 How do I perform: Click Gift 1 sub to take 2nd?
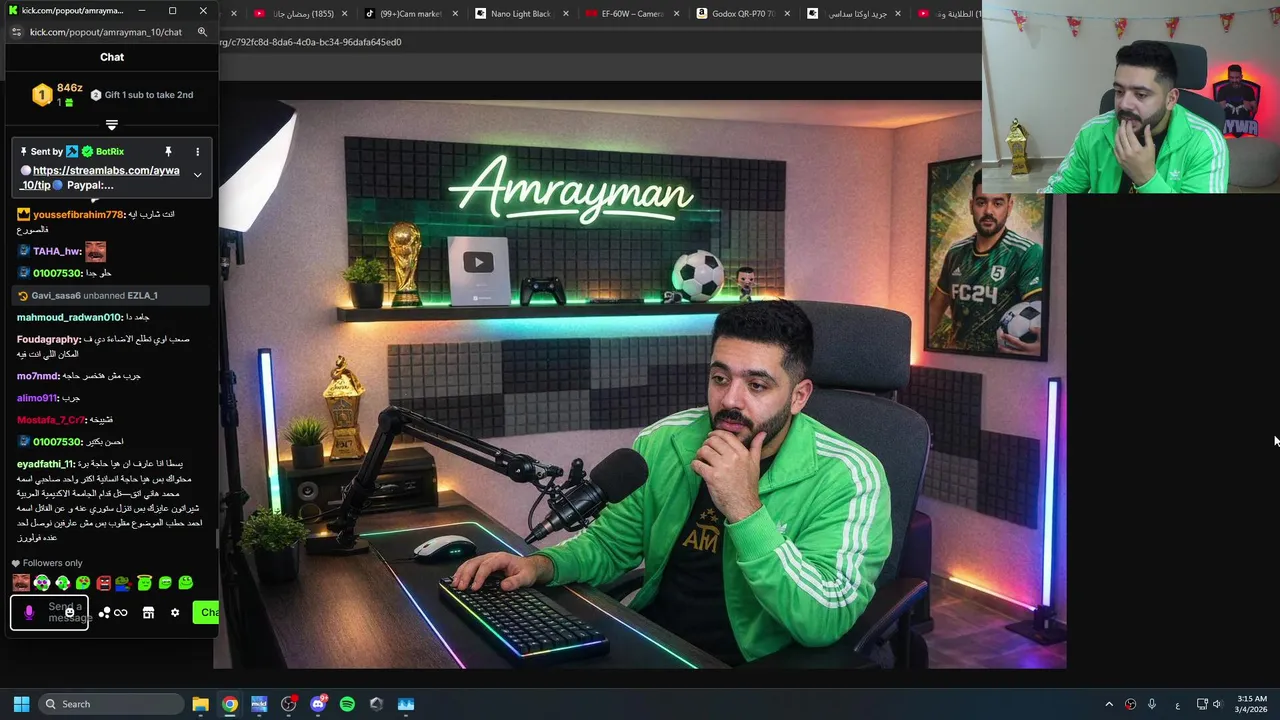pos(149,95)
